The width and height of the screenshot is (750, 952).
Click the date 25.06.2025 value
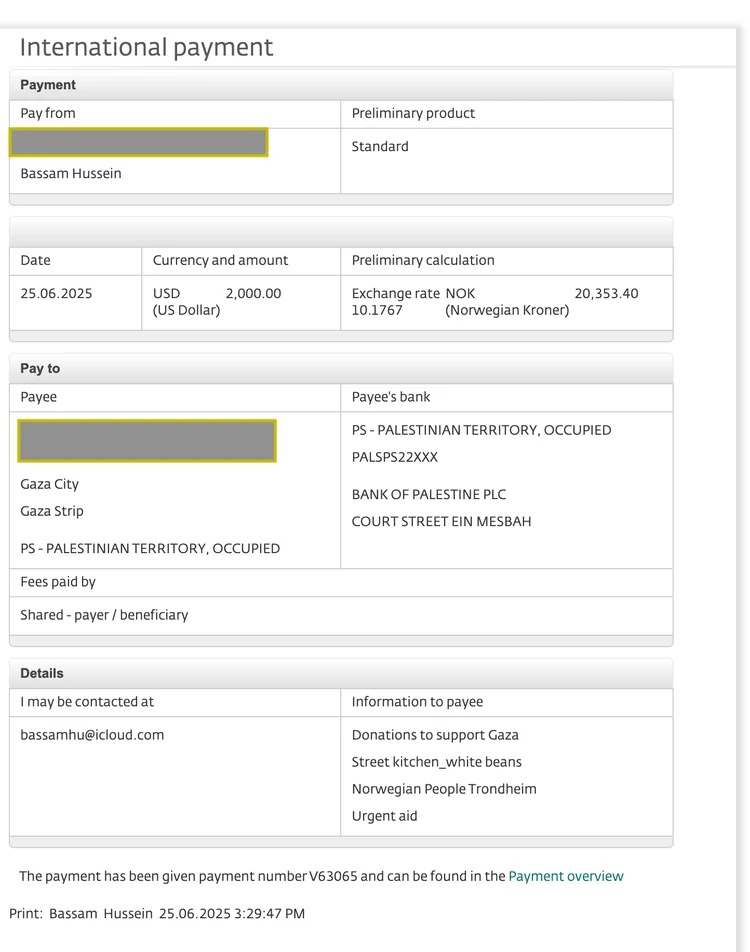point(57,293)
